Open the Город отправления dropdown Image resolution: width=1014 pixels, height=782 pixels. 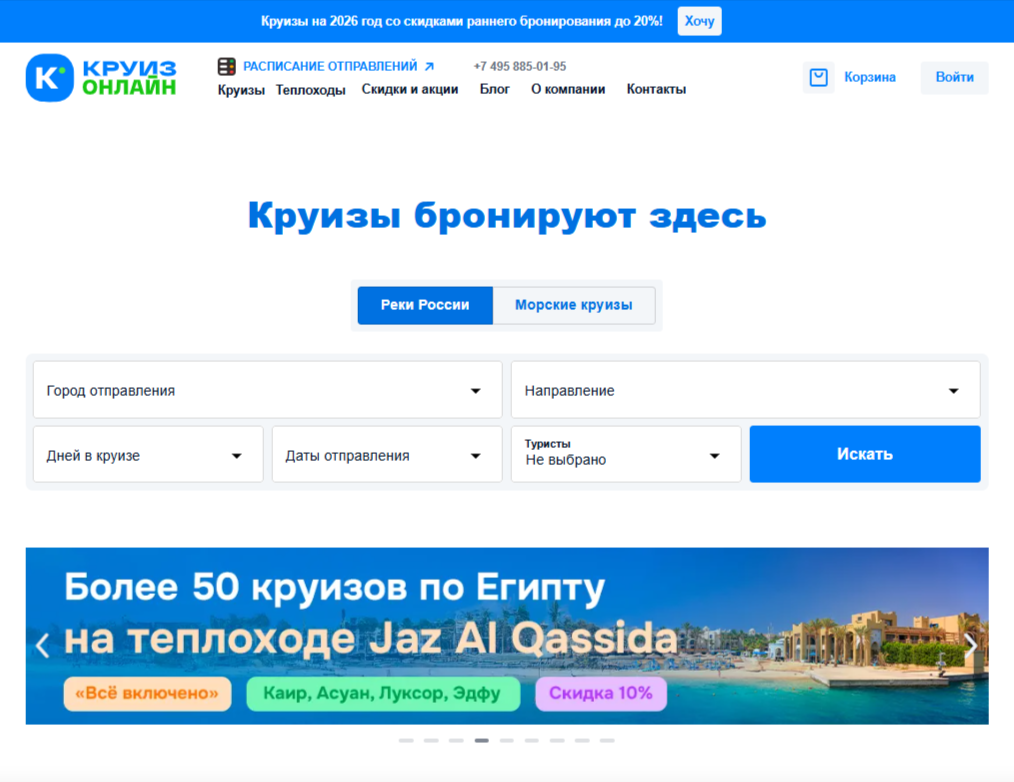coord(266,390)
